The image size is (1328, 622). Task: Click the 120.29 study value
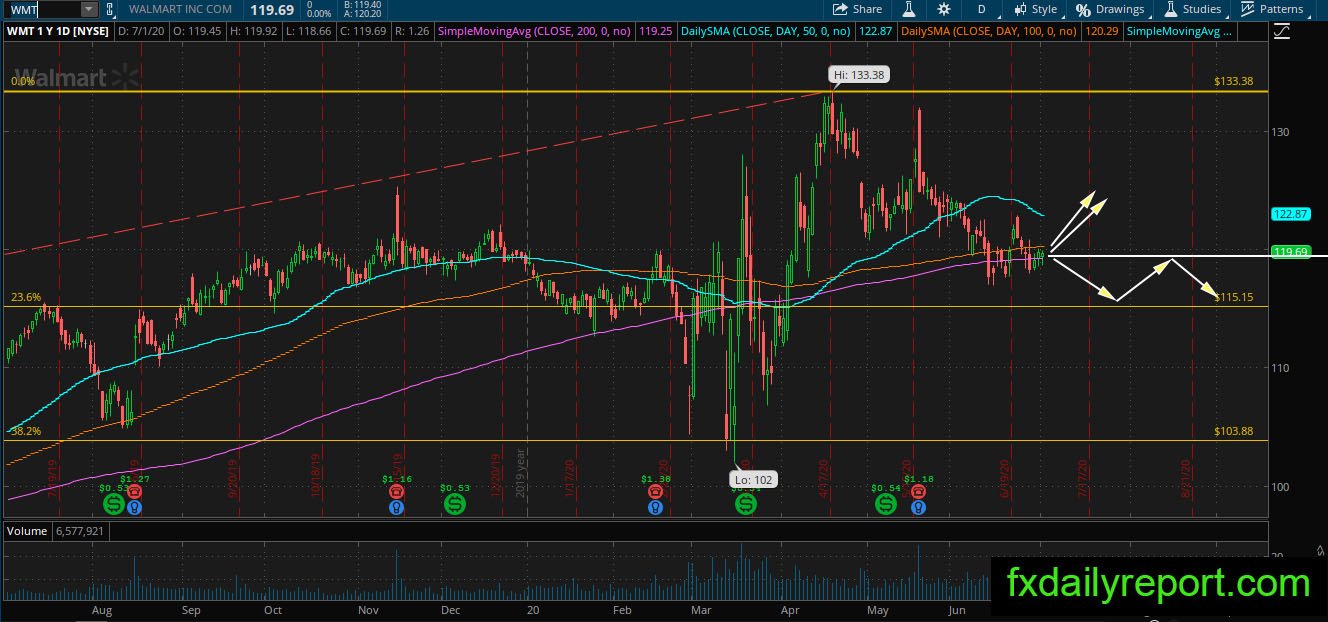[x=1101, y=32]
